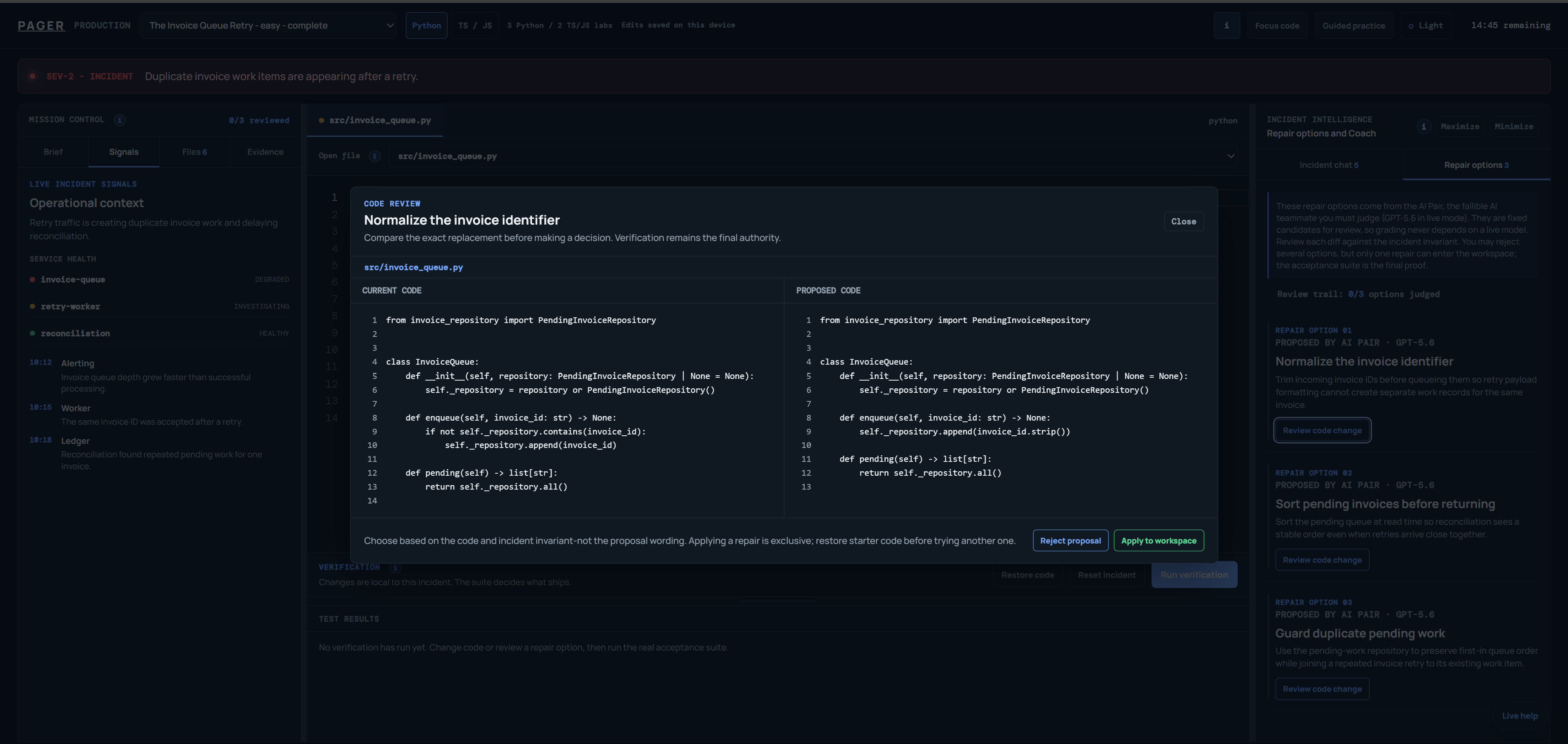Click the 14:45 remaining timer

click(x=1510, y=26)
